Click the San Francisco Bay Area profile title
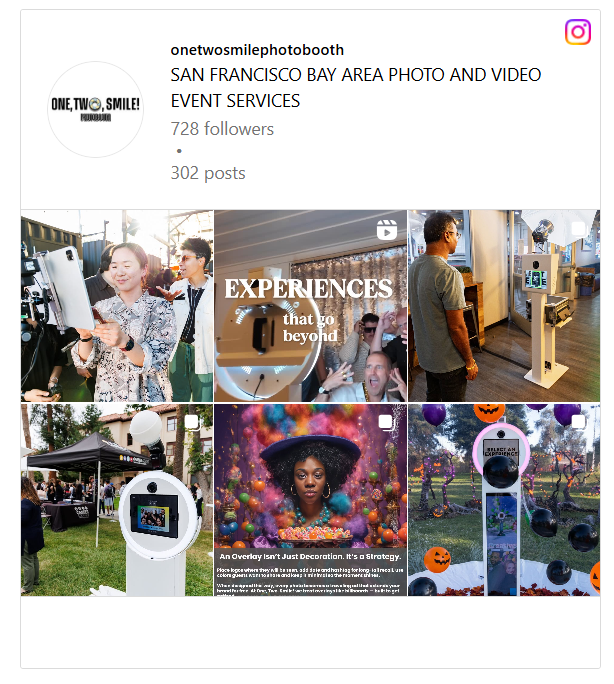 355,88
